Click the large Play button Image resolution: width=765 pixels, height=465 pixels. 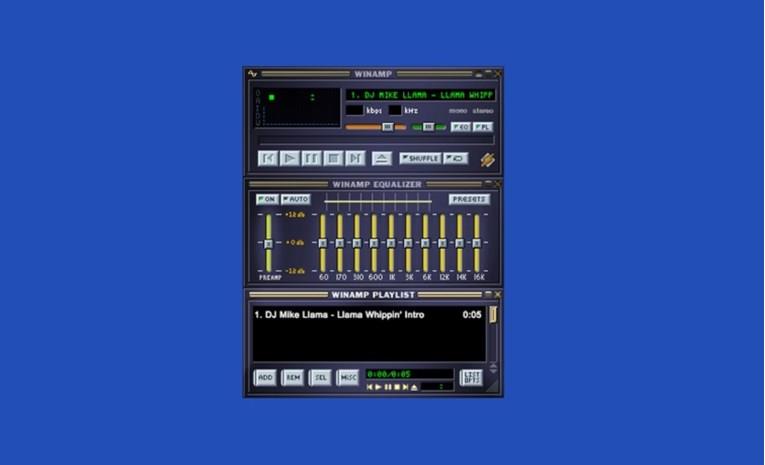point(289,158)
